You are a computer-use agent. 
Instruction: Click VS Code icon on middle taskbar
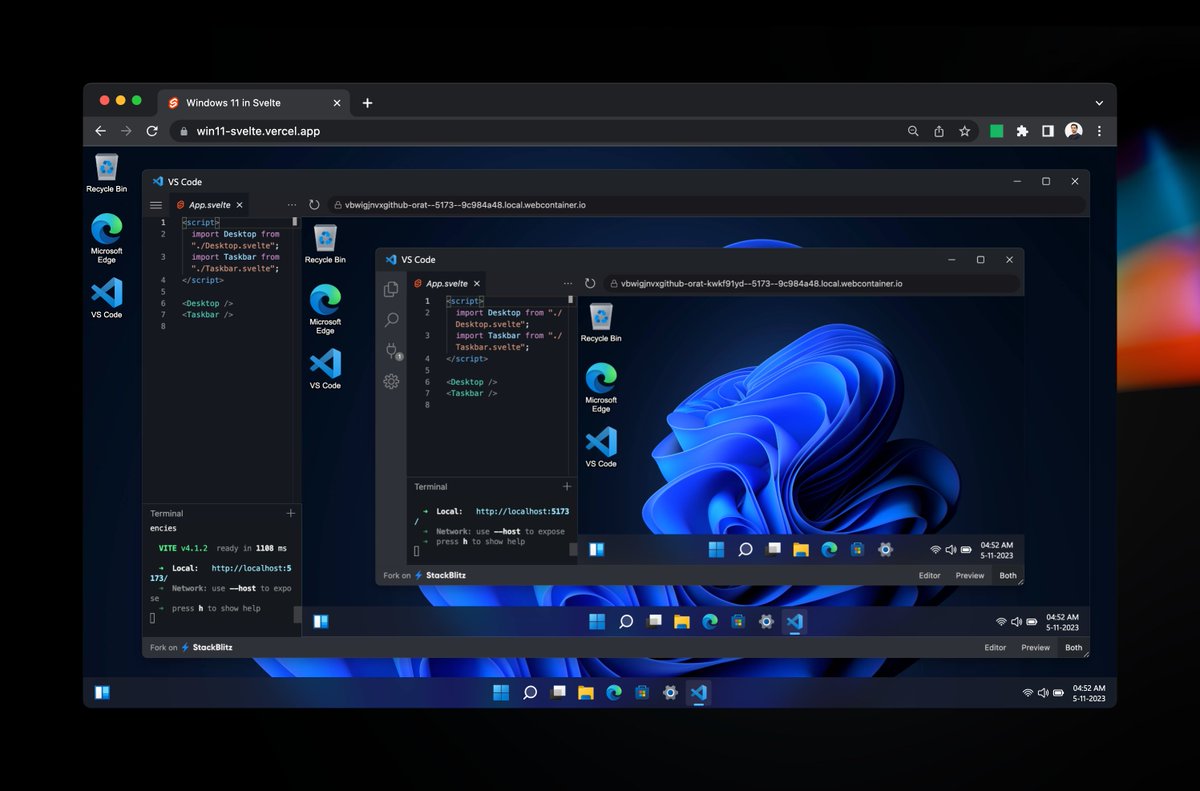[795, 621]
